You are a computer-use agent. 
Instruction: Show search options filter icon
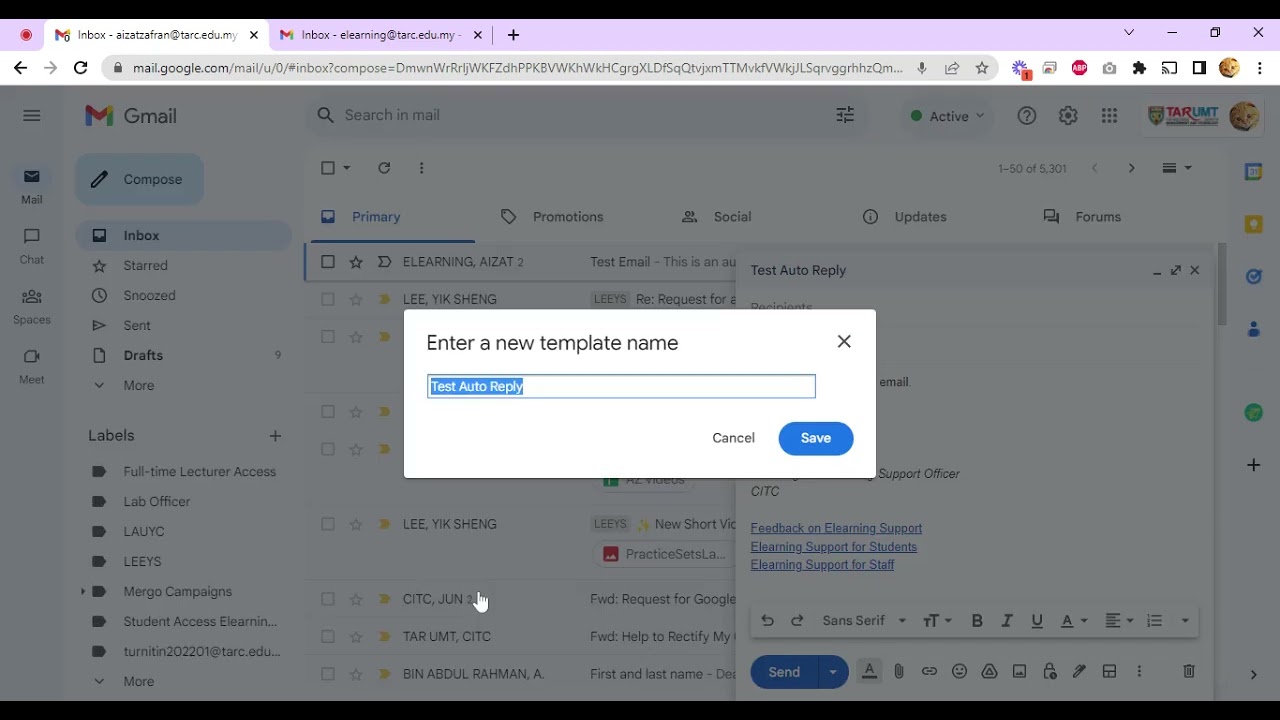click(x=845, y=115)
